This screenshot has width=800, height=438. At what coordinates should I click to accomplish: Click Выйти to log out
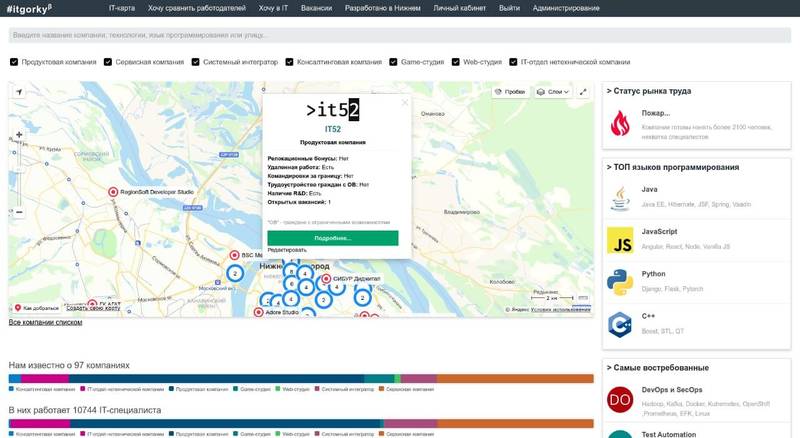pyautogui.click(x=509, y=8)
